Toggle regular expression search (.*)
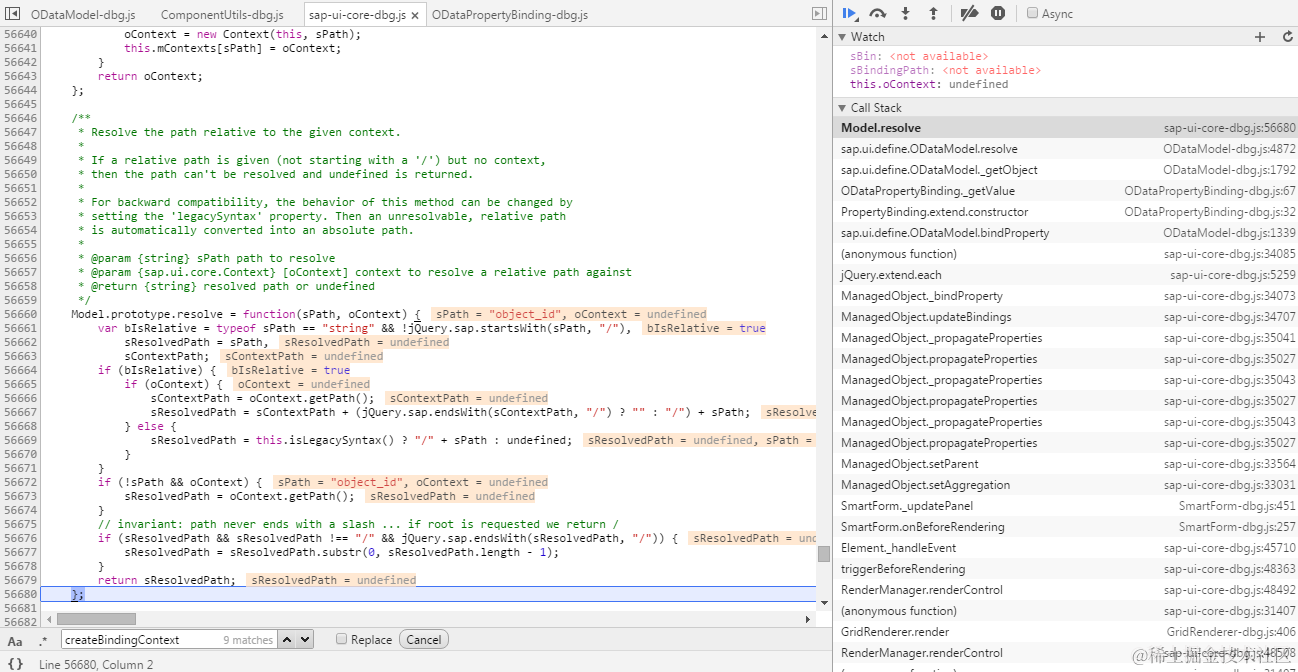Image resolution: width=1298 pixels, height=672 pixels. (43, 640)
